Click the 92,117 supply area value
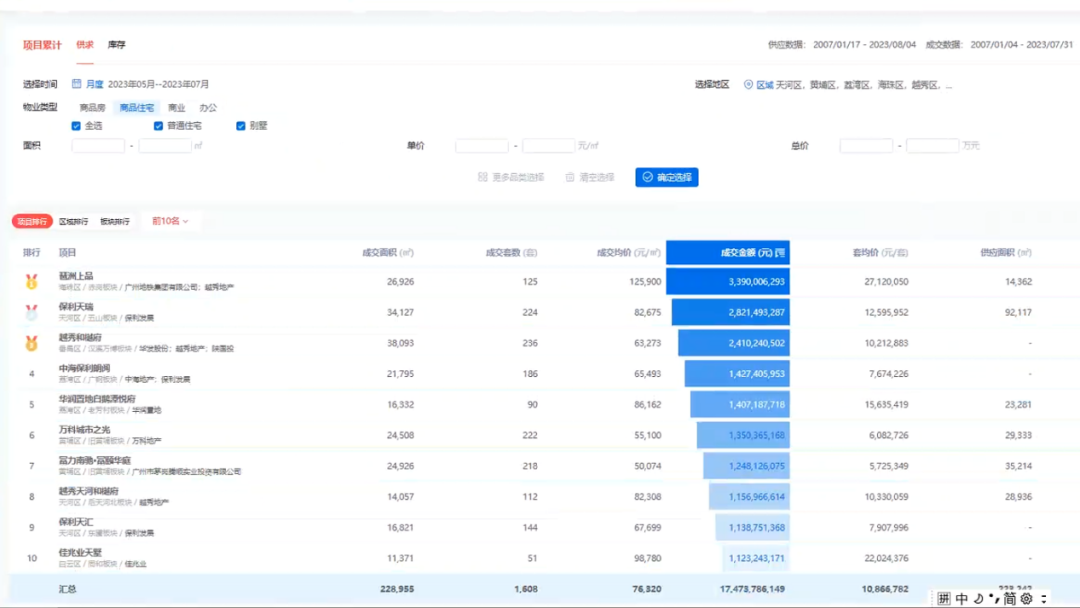Screen dimensions: 1080x608 coord(1018,313)
